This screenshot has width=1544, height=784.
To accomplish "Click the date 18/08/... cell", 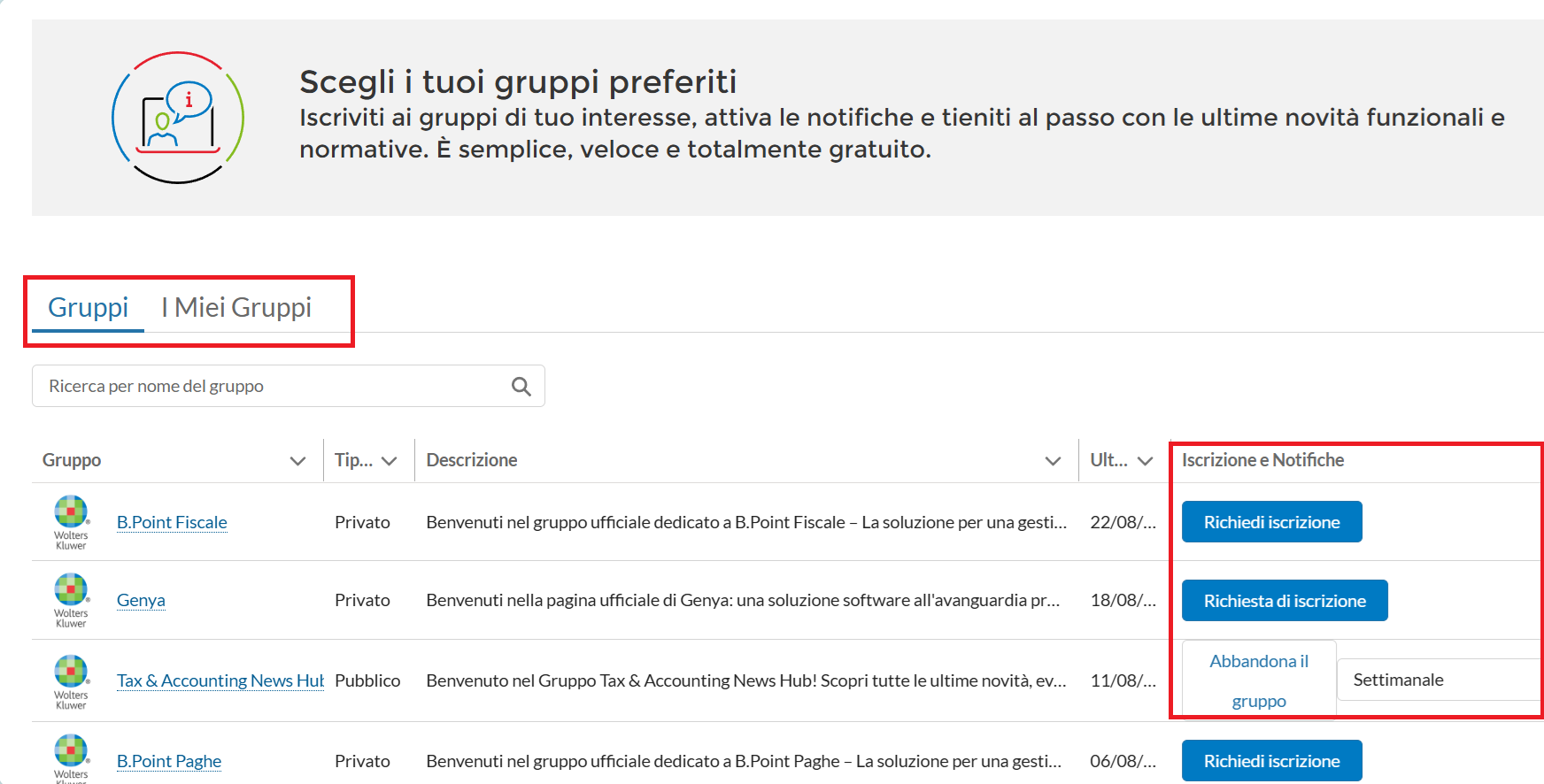I will click(1123, 600).
